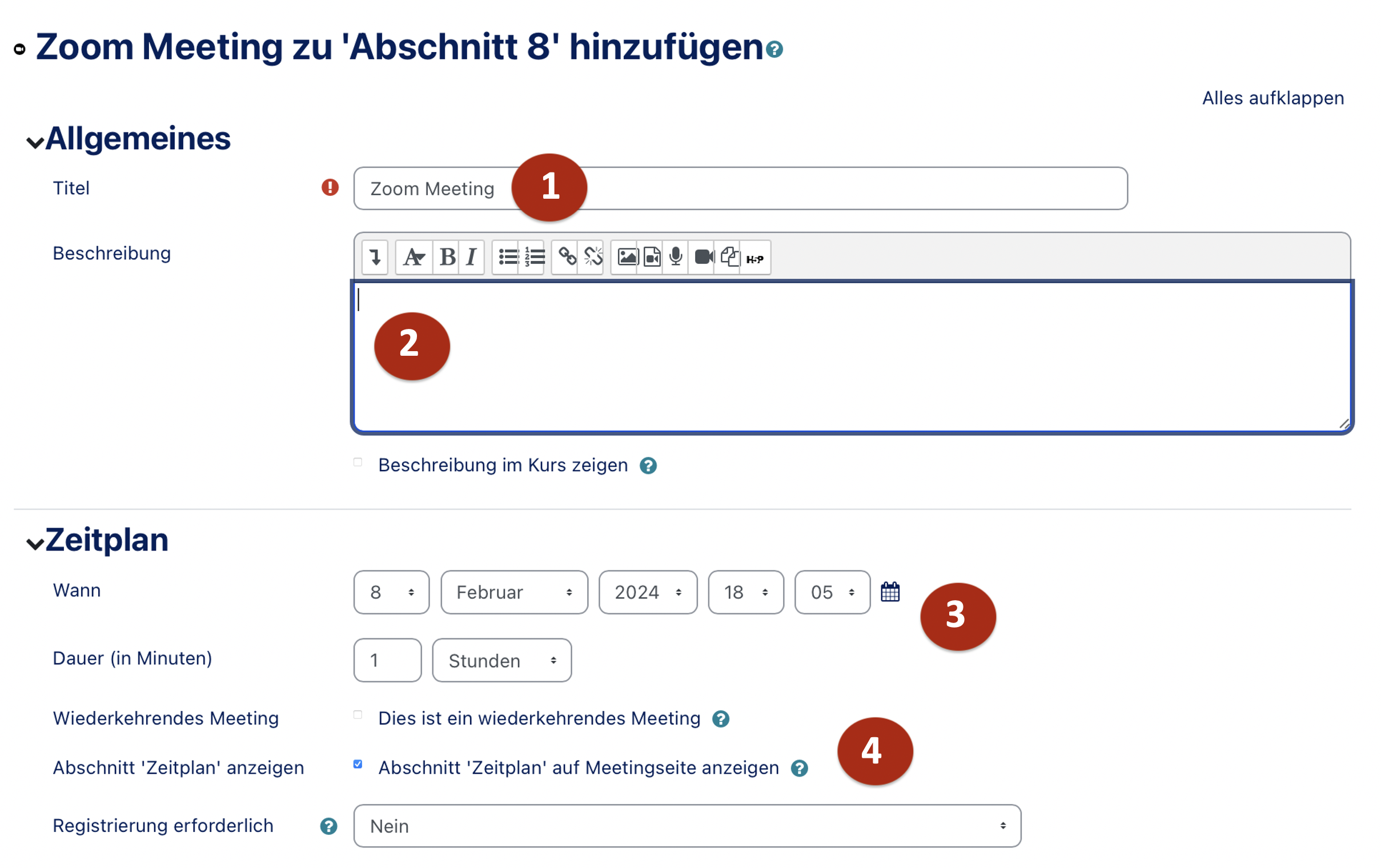Enable 'Beschreibung im Kurs zeigen' checkbox
This screenshot has width=1381, height=868.
[x=358, y=463]
